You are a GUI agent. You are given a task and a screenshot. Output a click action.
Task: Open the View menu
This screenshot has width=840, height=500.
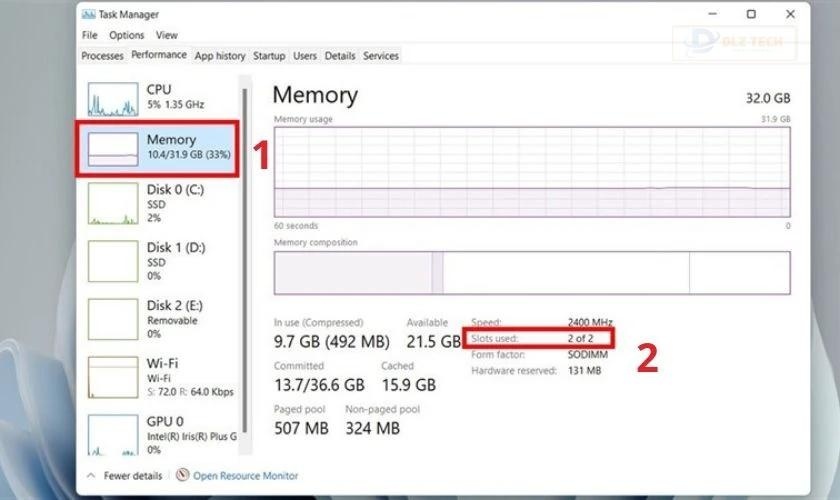tap(166, 35)
